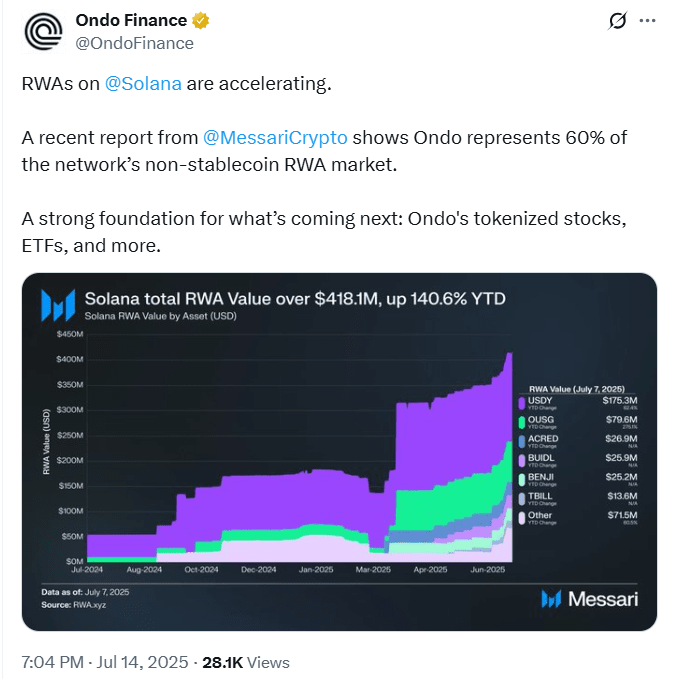Click the Messari logo beside the chart title
The height and width of the screenshot is (679, 673).
coord(58,305)
